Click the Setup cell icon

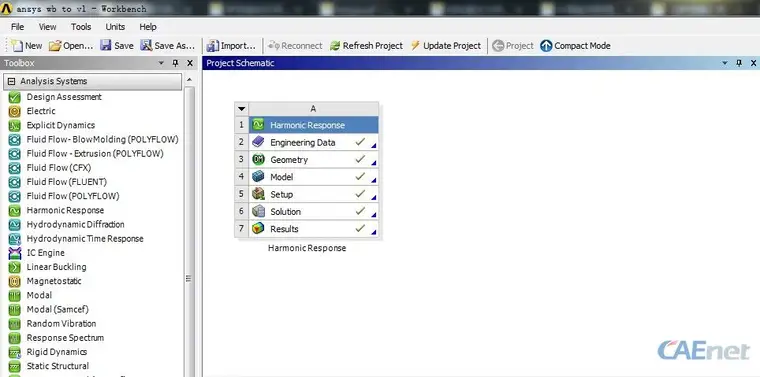(258, 194)
